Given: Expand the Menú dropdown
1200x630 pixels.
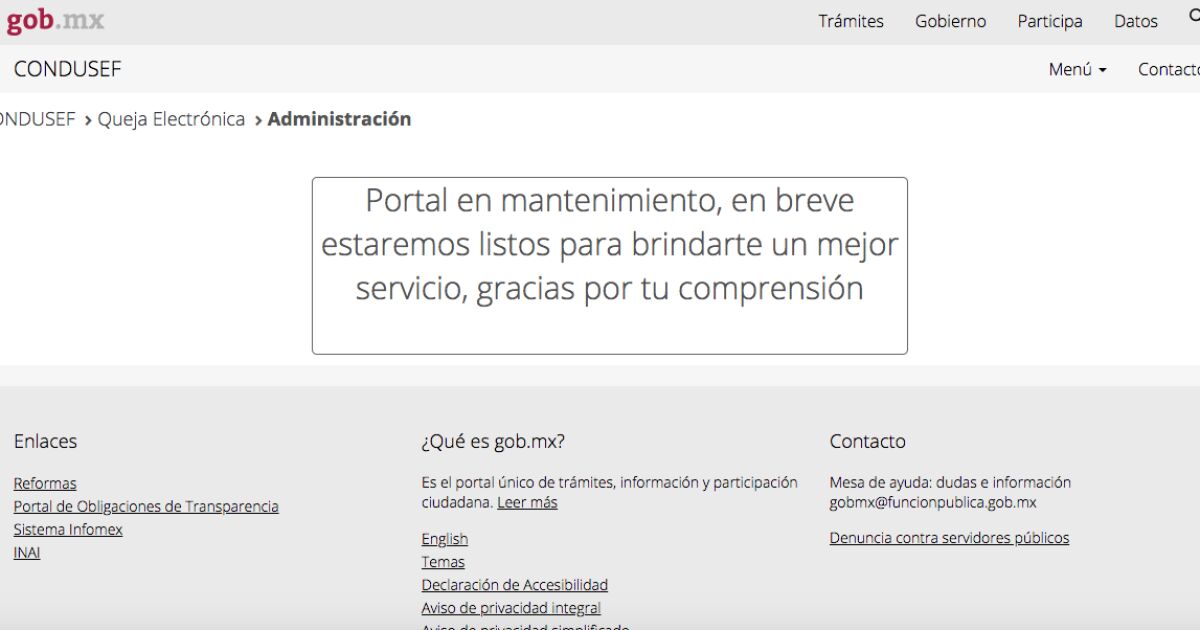Looking at the screenshot, I should click(x=1077, y=69).
